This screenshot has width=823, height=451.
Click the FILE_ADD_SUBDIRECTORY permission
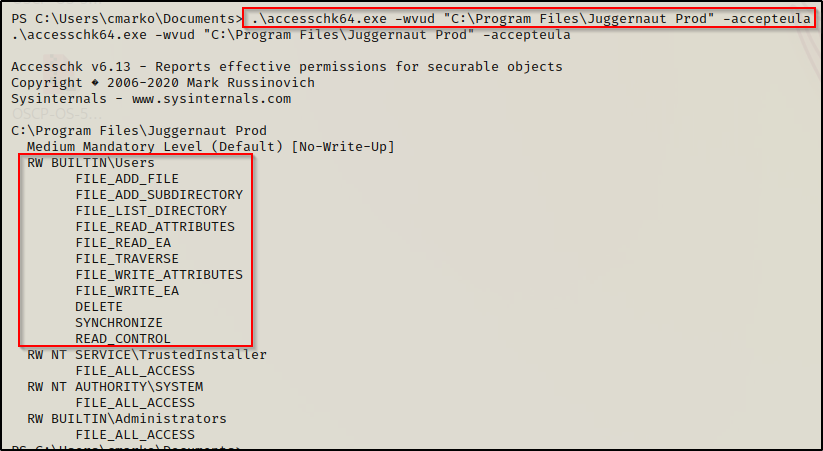click(159, 194)
